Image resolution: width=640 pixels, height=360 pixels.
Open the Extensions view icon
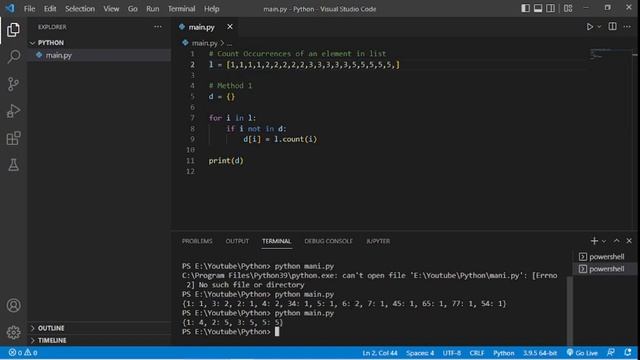coord(13,138)
